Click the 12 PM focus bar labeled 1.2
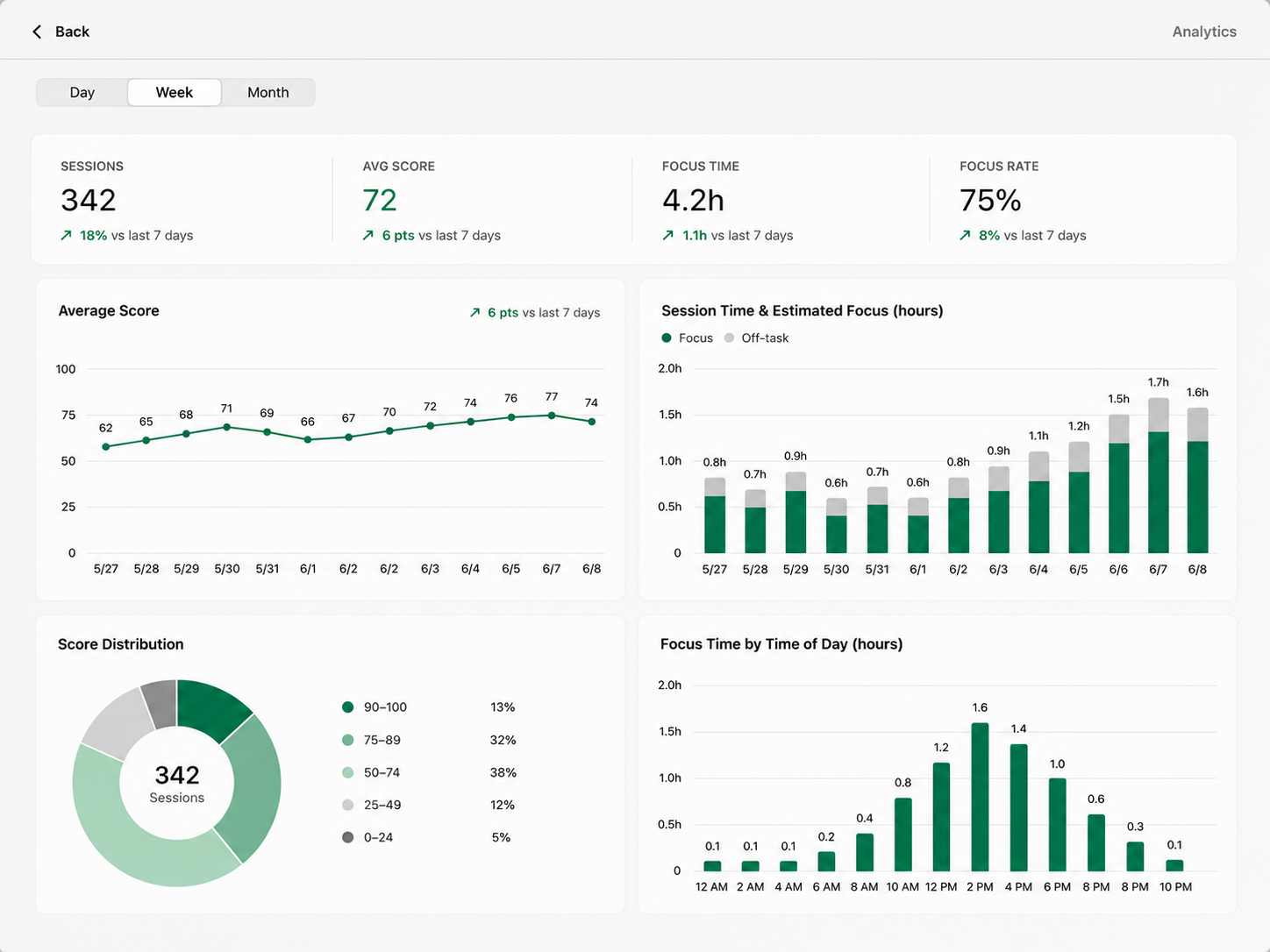Image resolution: width=1270 pixels, height=952 pixels. [941, 817]
